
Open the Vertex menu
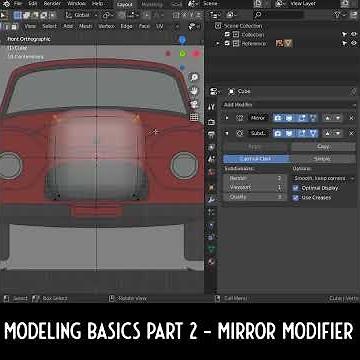pos(106,26)
